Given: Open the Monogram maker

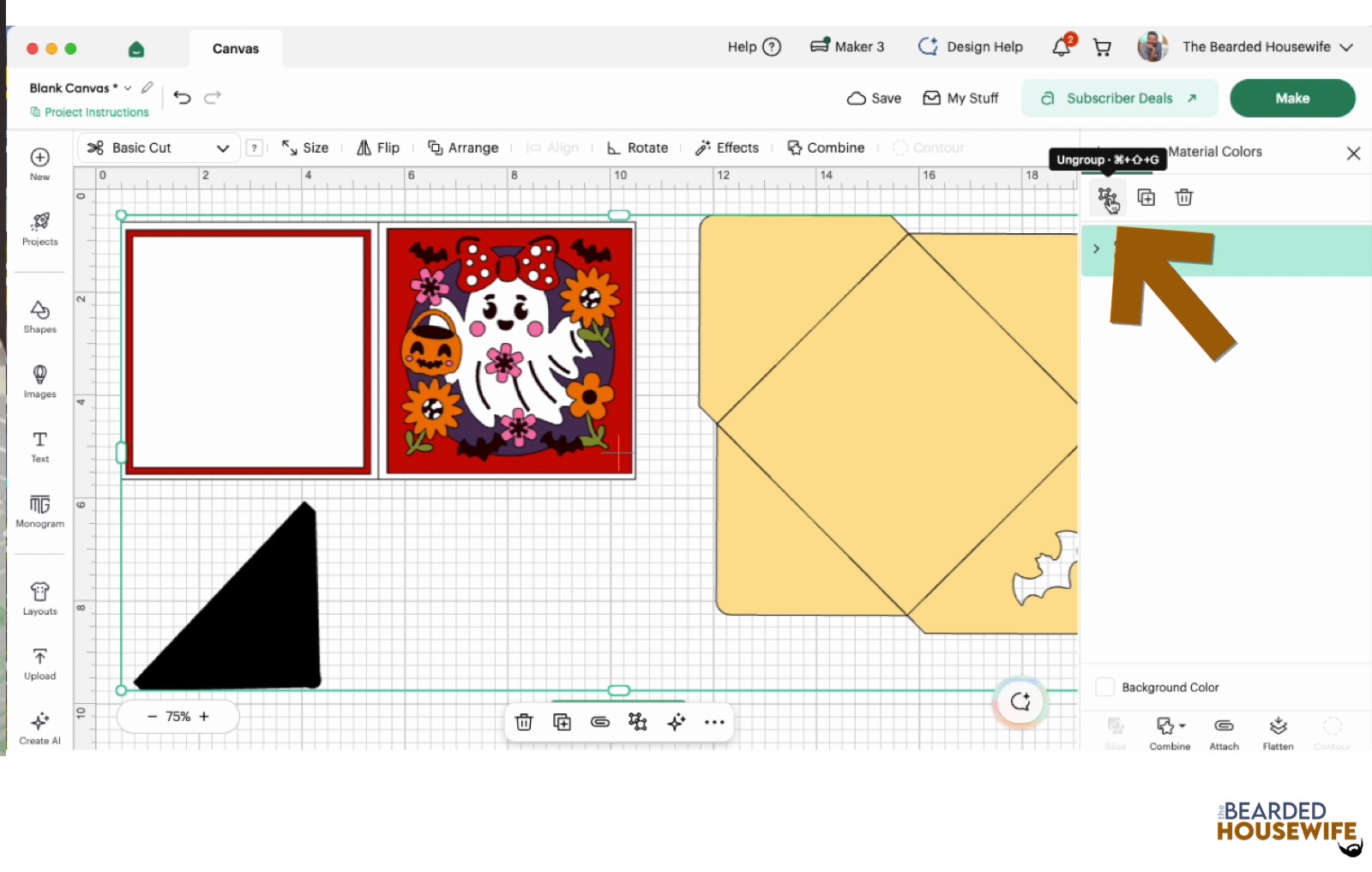Looking at the screenshot, I should point(40,511).
